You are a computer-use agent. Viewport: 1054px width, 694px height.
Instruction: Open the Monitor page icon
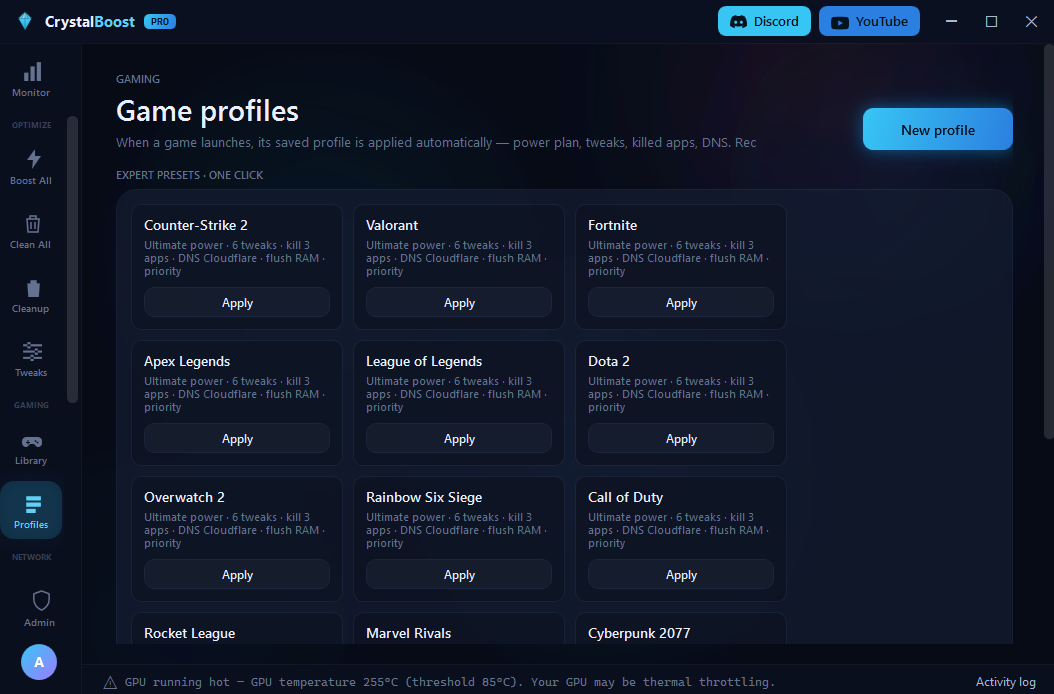[32, 72]
